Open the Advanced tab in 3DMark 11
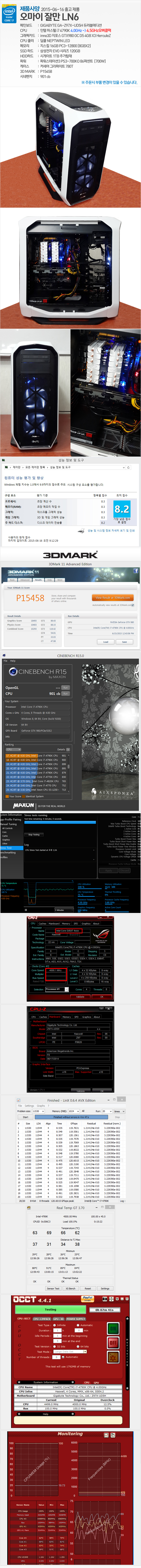Screen dimensions: 141x1568 click(x=25, y=580)
